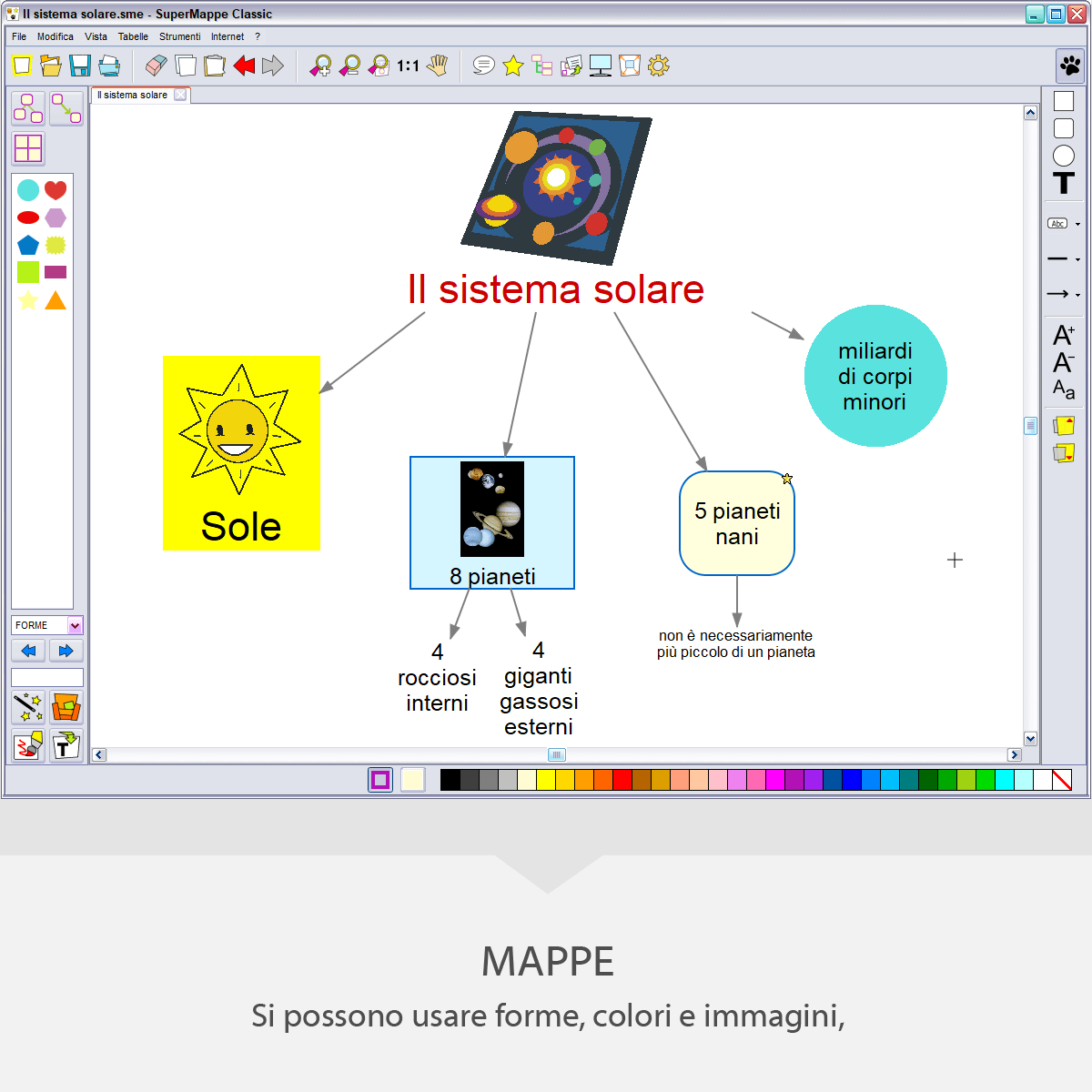Viewport: 1092px width, 1092px height.
Task: Decrease font size with A- button
Action: (x=1064, y=362)
